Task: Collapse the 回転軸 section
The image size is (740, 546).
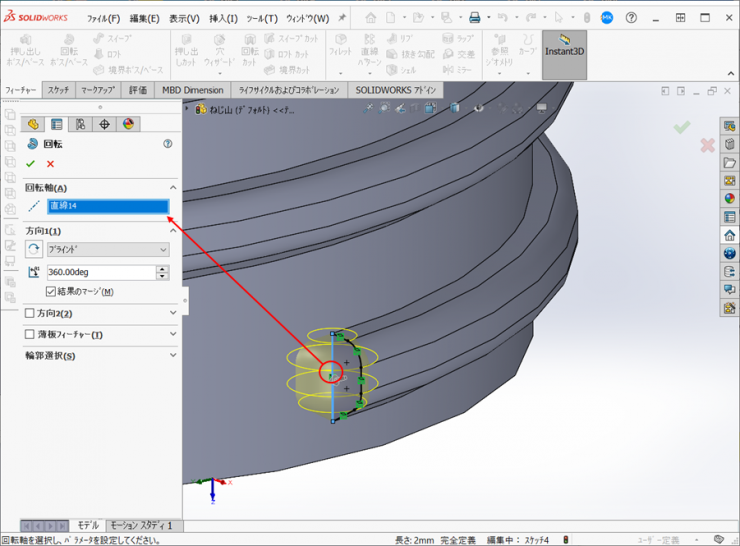Action: pos(172,188)
